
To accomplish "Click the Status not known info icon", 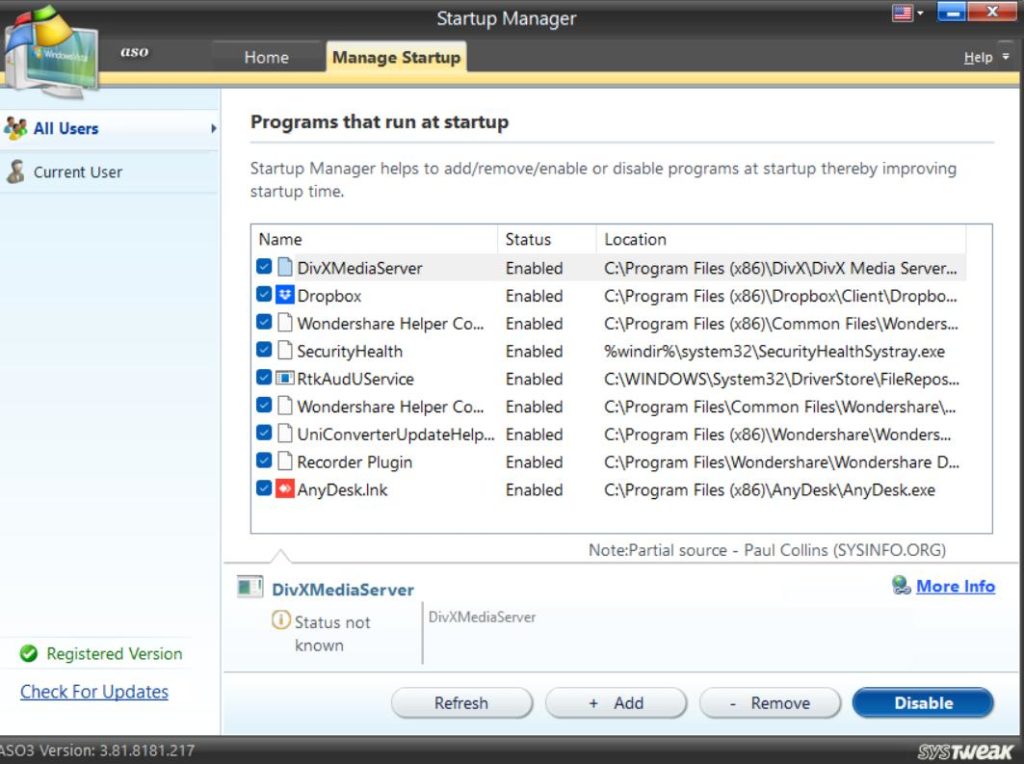I will [x=281, y=620].
